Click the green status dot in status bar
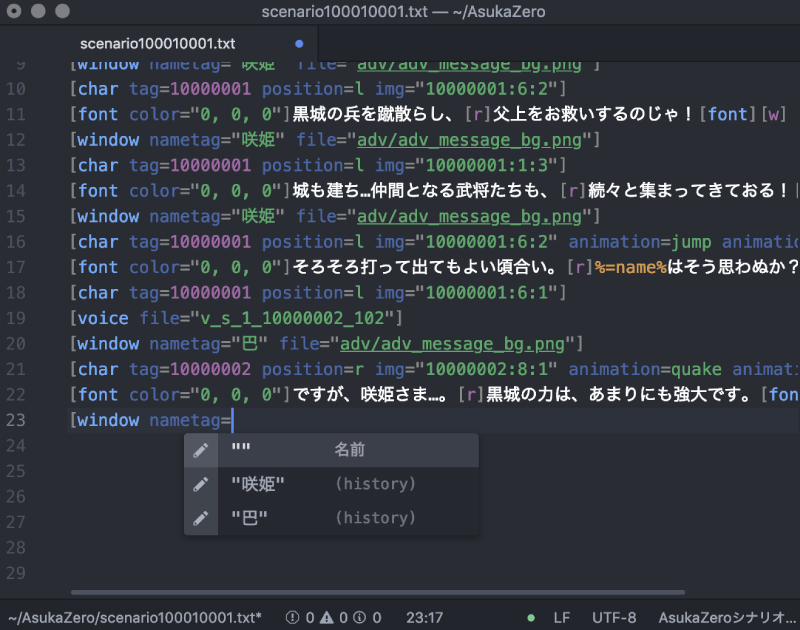Screen dimensions: 800x630 (531, 618)
